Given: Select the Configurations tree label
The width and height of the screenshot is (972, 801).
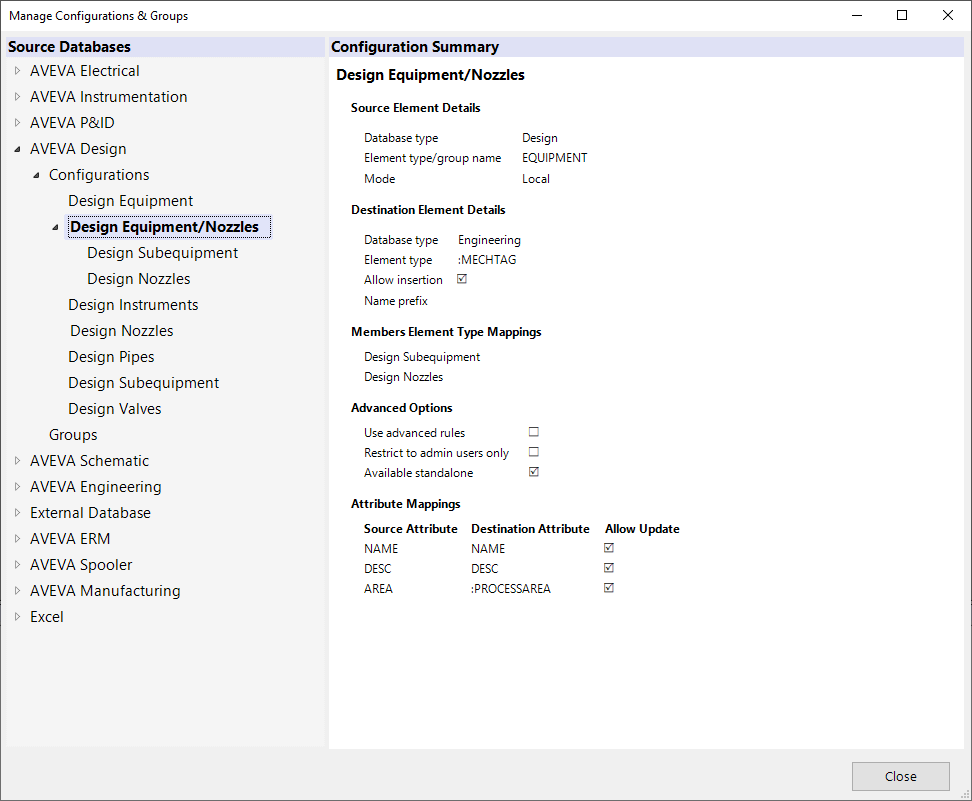Looking at the screenshot, I should click(x=99, y=175).
